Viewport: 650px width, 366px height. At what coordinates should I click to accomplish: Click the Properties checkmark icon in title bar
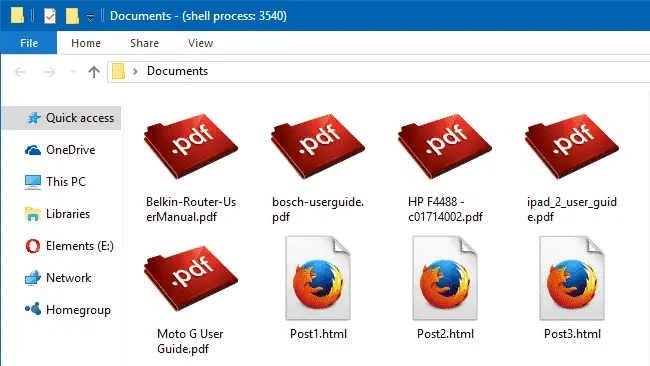click(x=50, y=16)
